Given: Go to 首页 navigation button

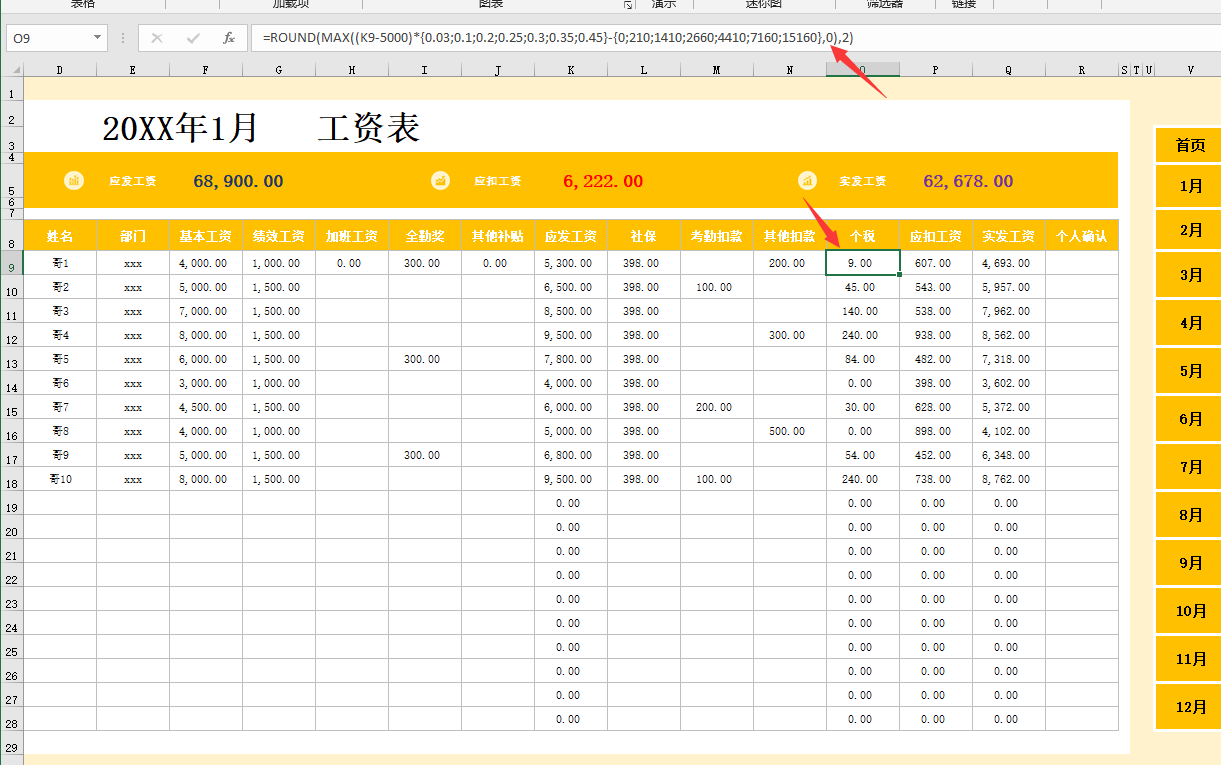Looking at the screenshot, I should click(1190, 145).
